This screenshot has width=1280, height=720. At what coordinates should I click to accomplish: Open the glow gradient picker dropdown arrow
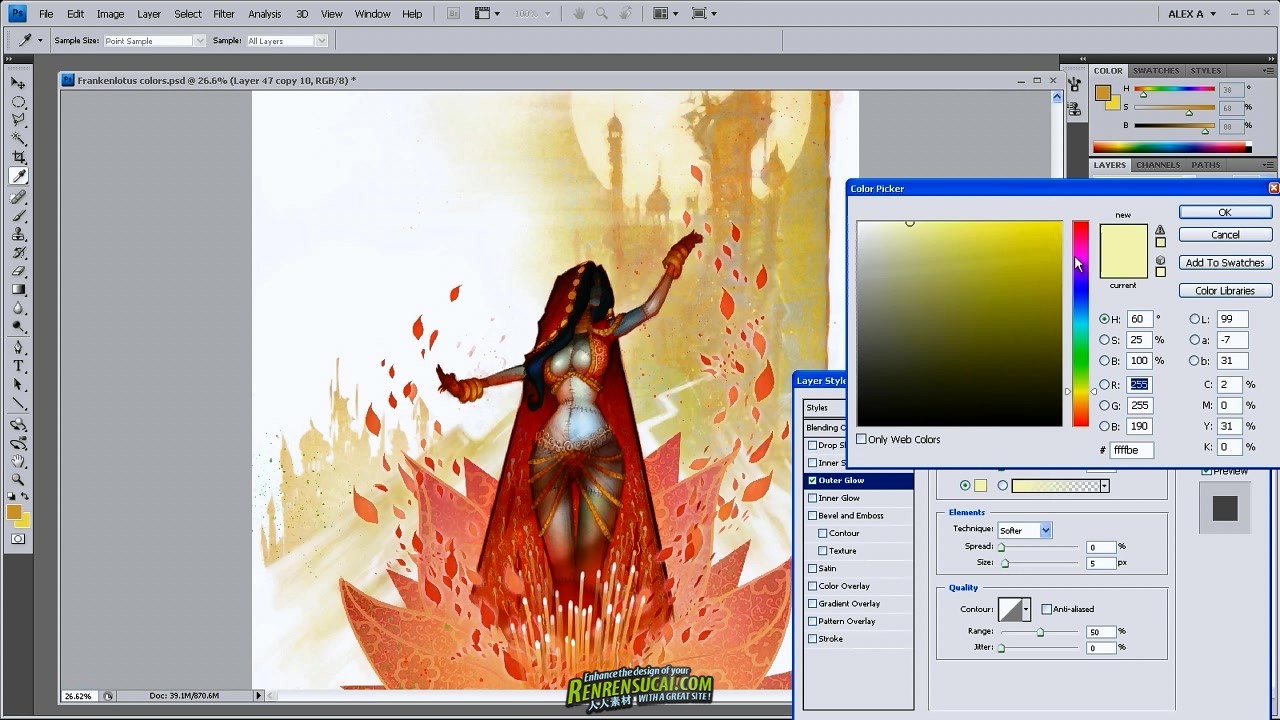click(1104, 486)
